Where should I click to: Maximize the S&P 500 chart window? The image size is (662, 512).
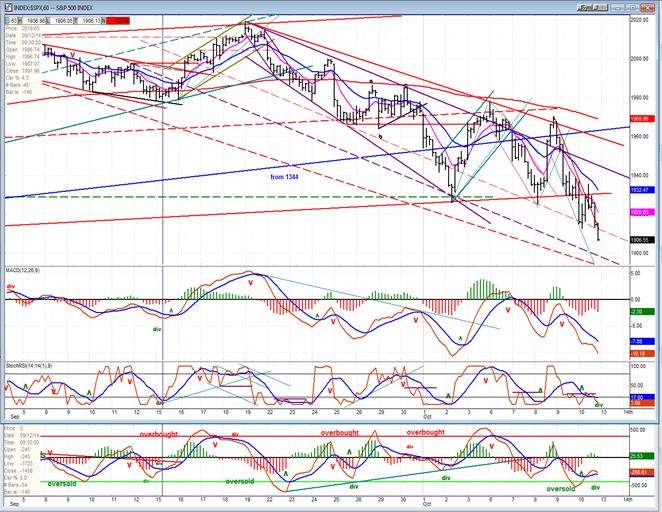632,8
